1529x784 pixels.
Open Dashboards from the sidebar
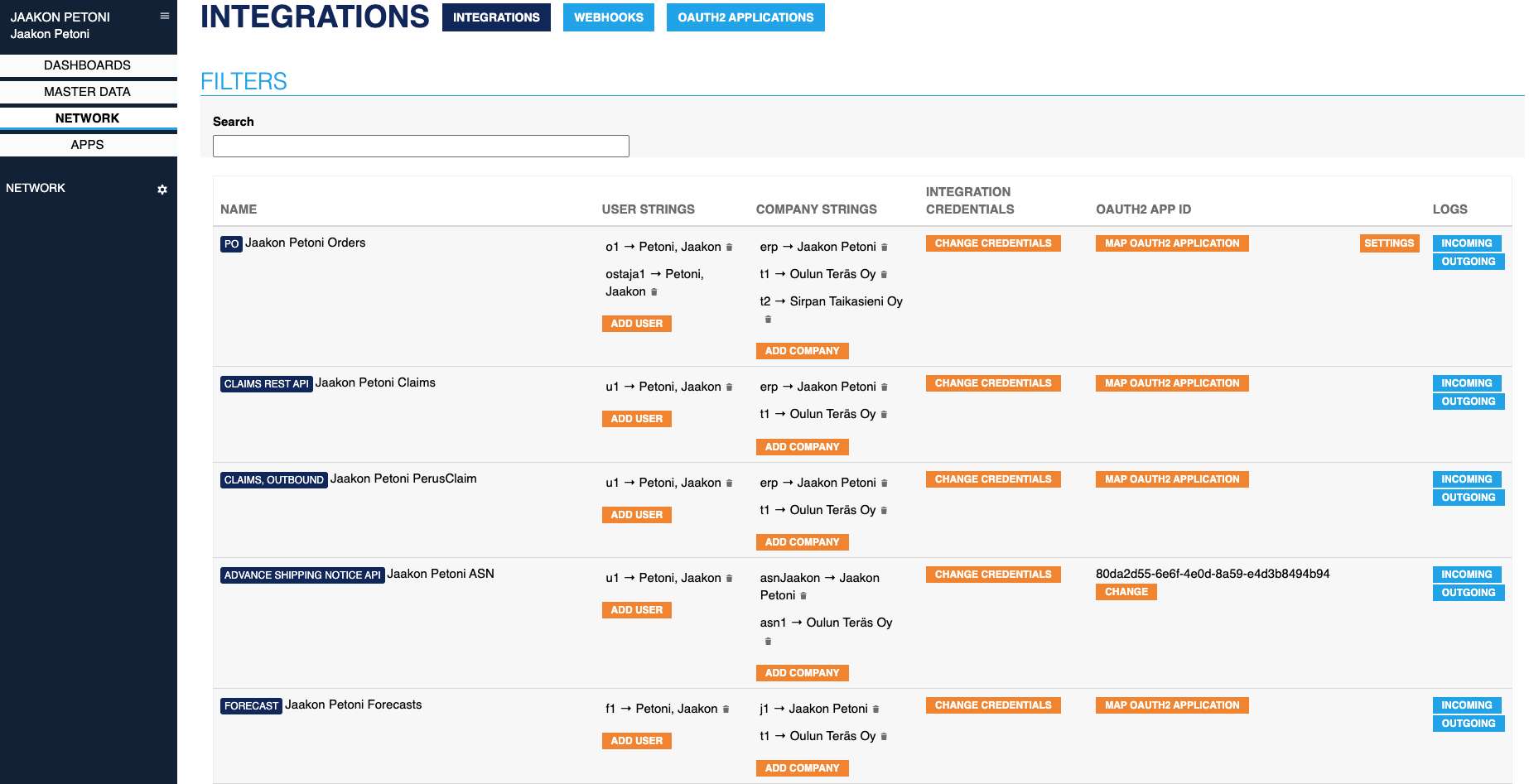(88, 65)
